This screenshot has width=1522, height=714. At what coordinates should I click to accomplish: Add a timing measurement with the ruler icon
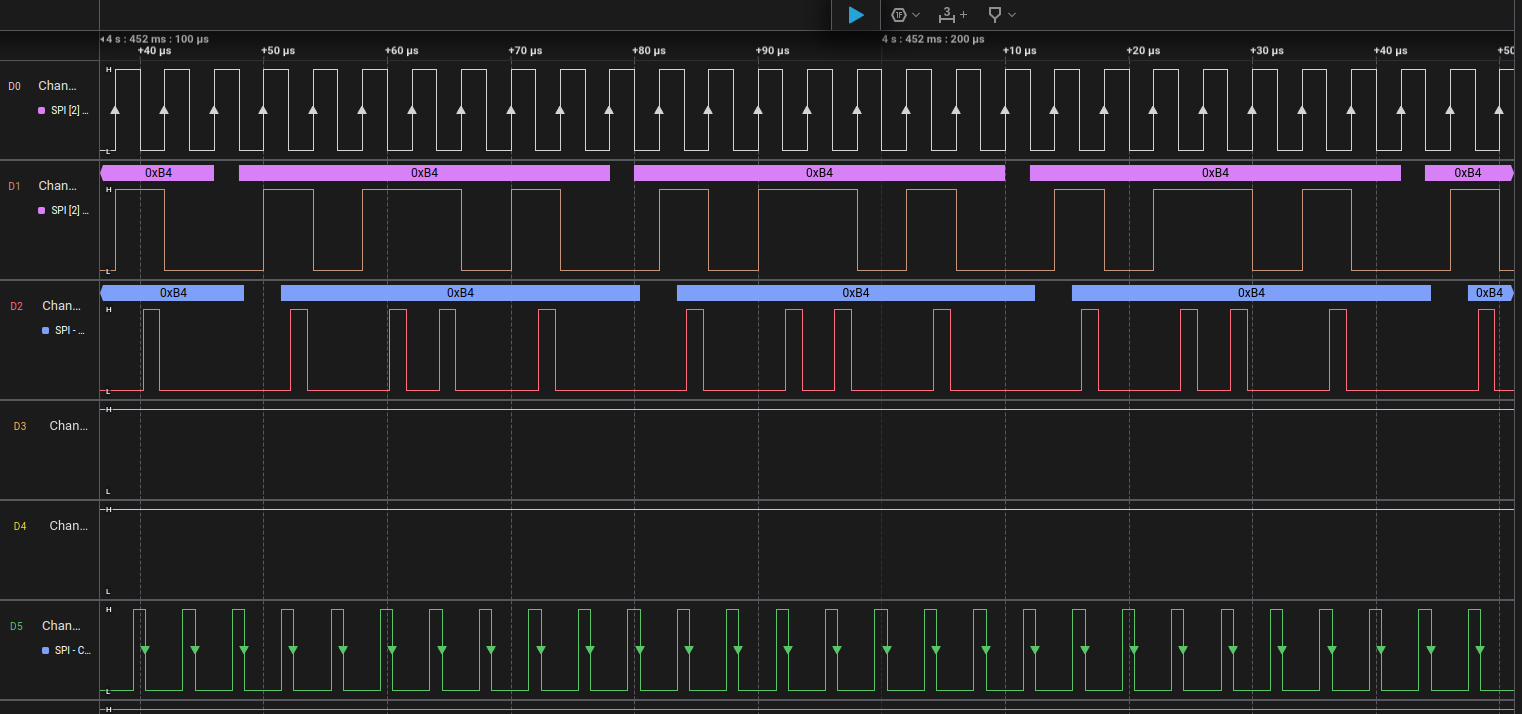tap(946, 15)
